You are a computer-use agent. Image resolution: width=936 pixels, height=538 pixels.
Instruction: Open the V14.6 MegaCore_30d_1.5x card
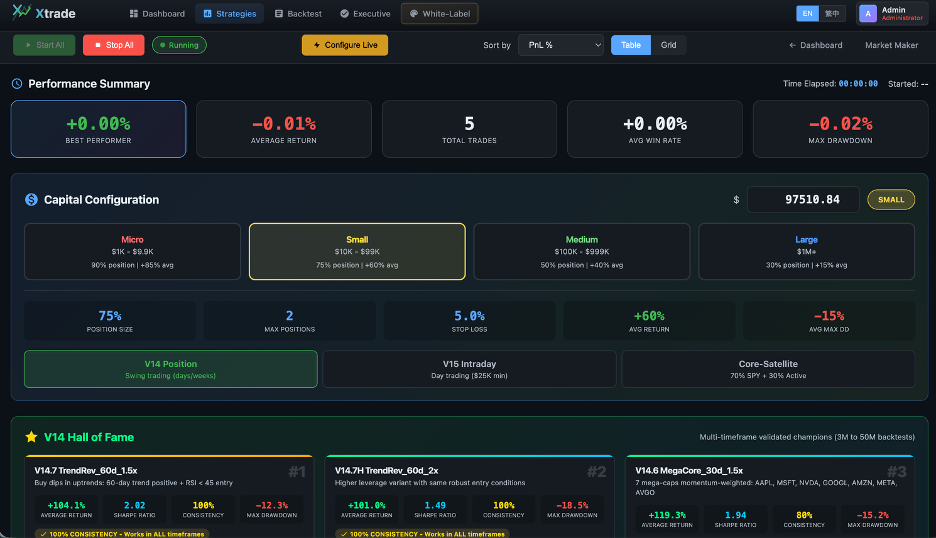770,496
